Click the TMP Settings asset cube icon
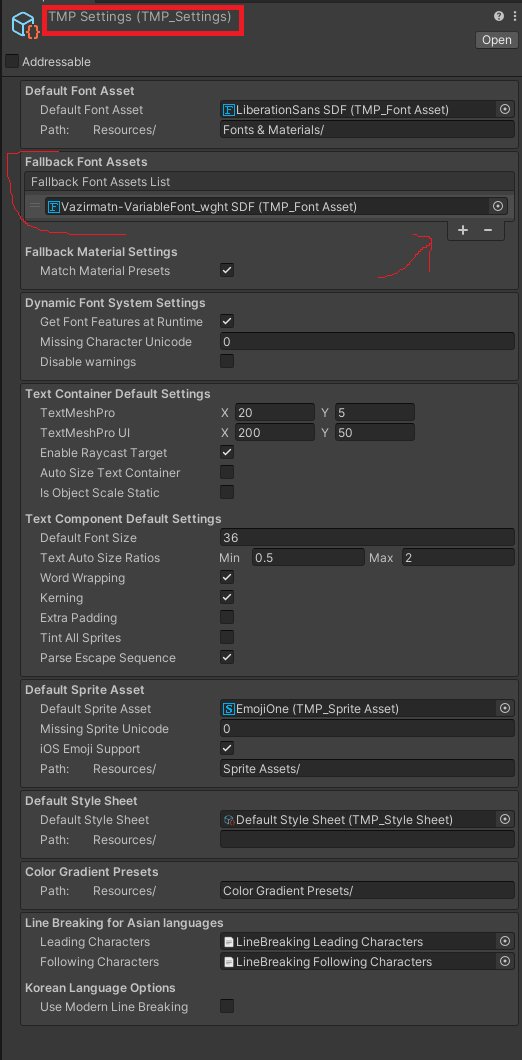Image resolution: width=522 pixels, height=1060 pixels. (x=24, y=24)
